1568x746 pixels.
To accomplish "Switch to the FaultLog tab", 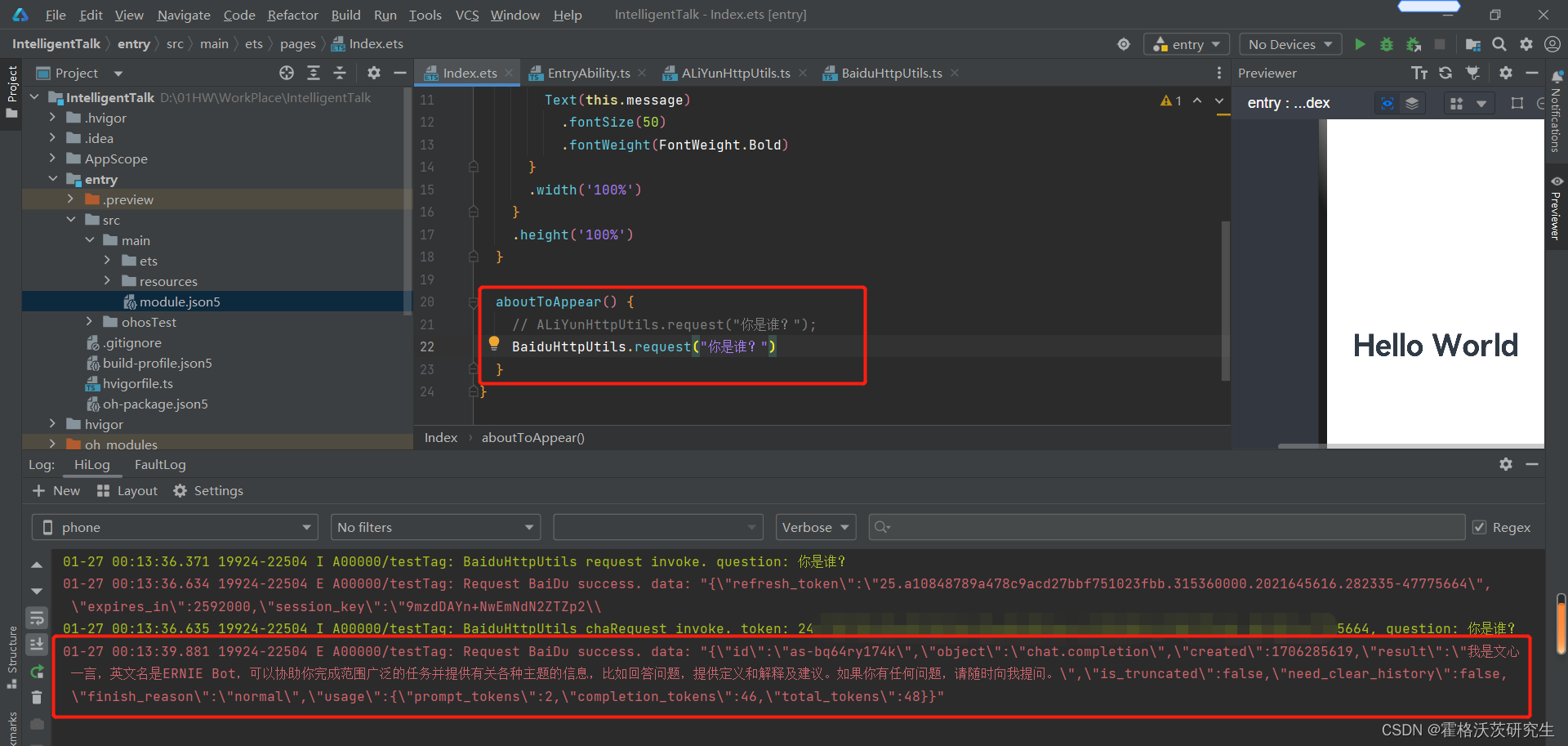I will coord(160,464).
